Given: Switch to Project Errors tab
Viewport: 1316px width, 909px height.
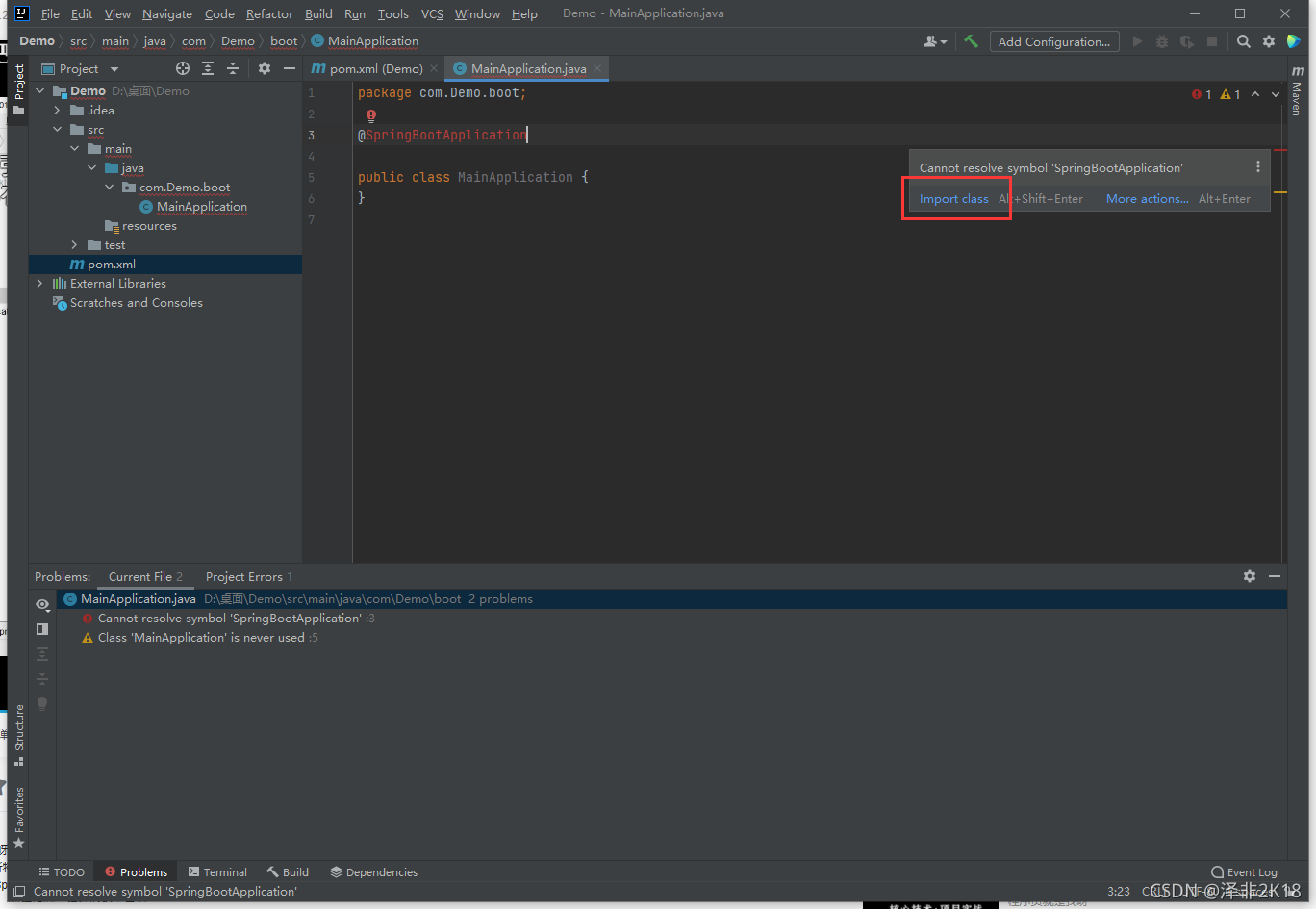Looking at the screenshot, I should click(249, 577).
